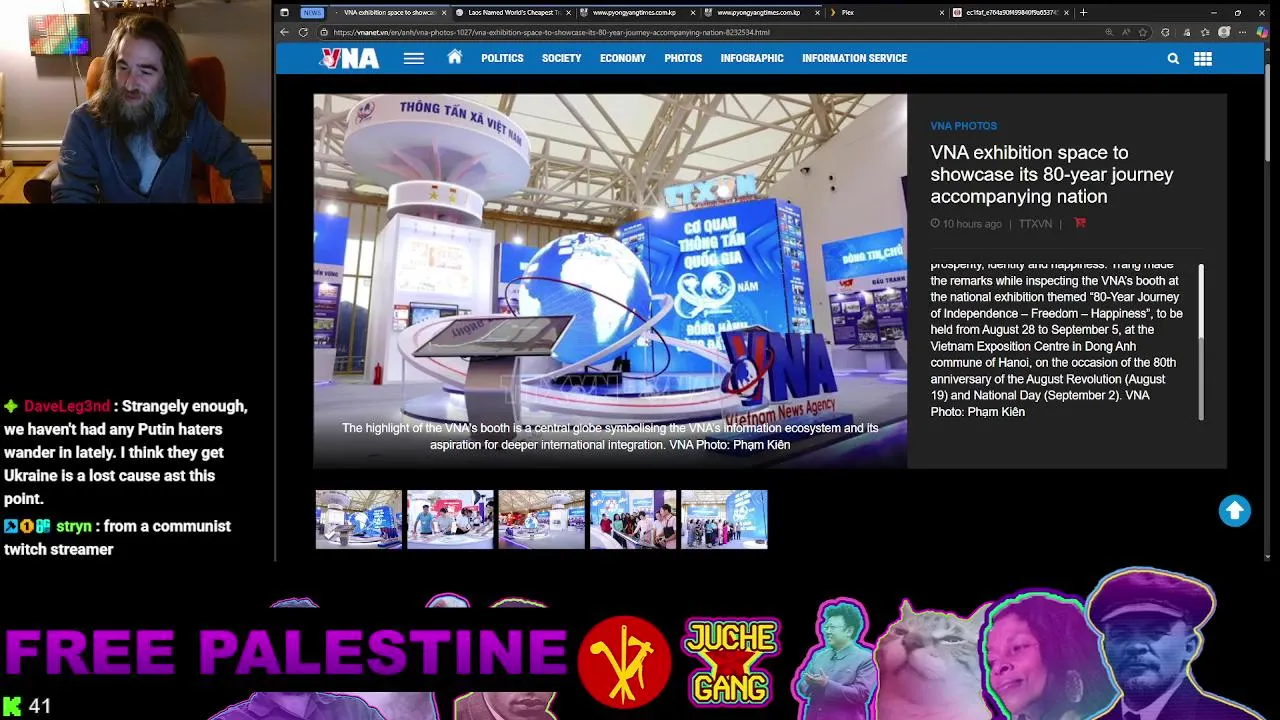Click the blue back-to-top arrow button

point(1235,511)
